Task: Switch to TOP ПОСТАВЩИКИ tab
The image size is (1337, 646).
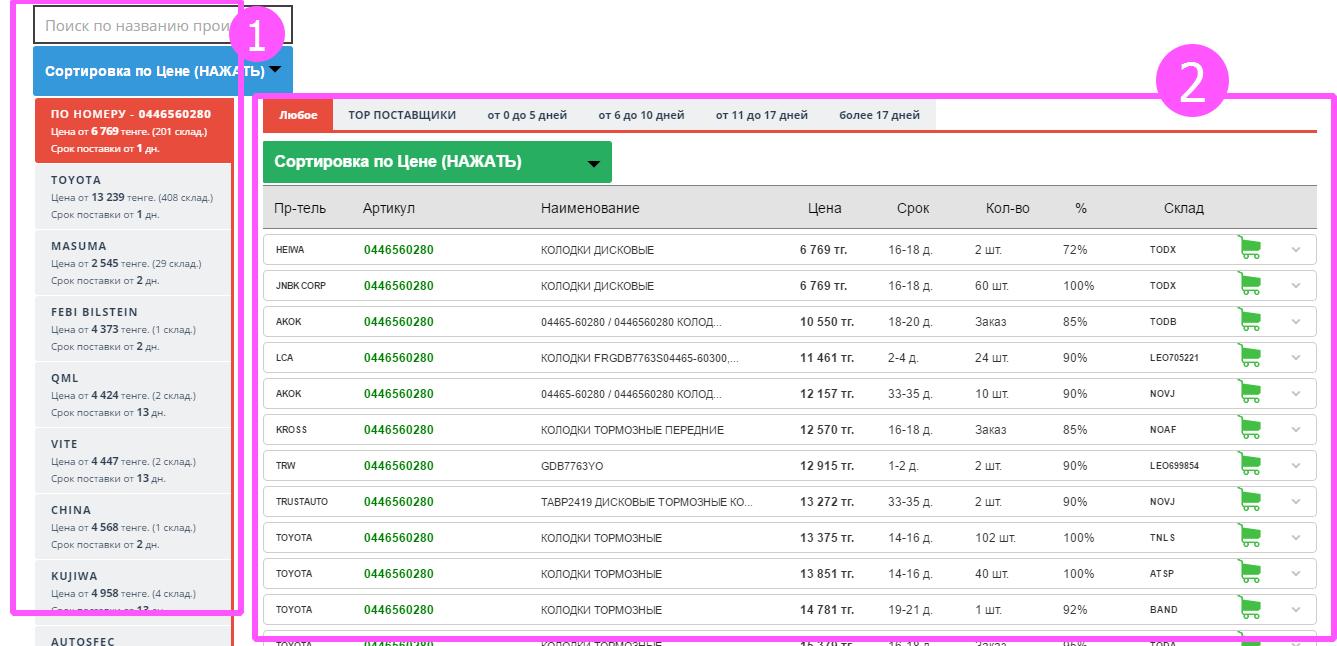Action: [401, 115]
